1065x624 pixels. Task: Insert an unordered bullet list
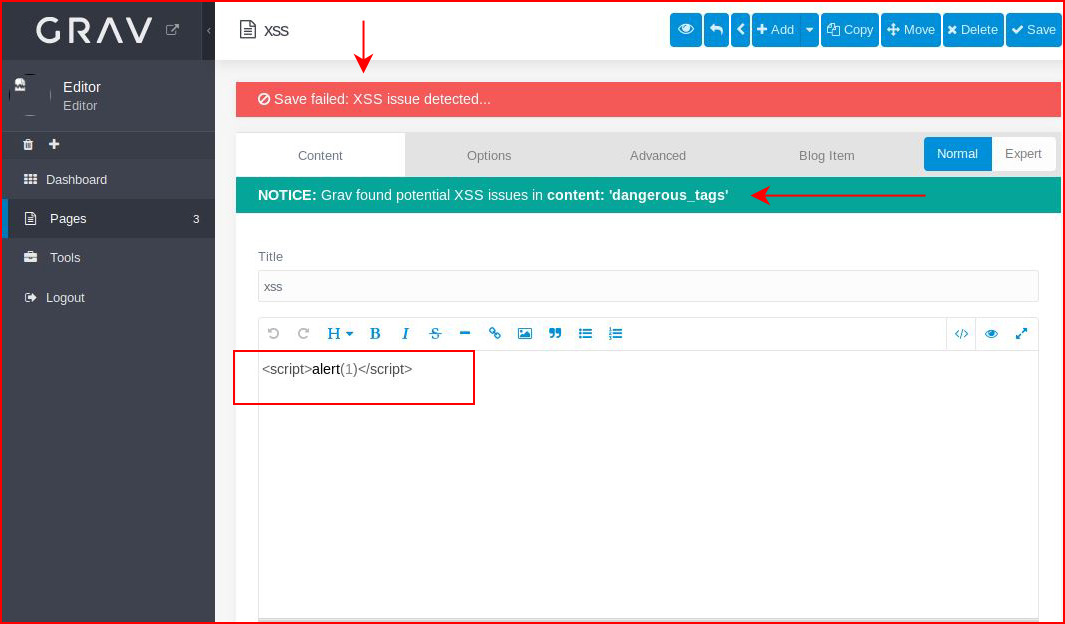(585, 333)
